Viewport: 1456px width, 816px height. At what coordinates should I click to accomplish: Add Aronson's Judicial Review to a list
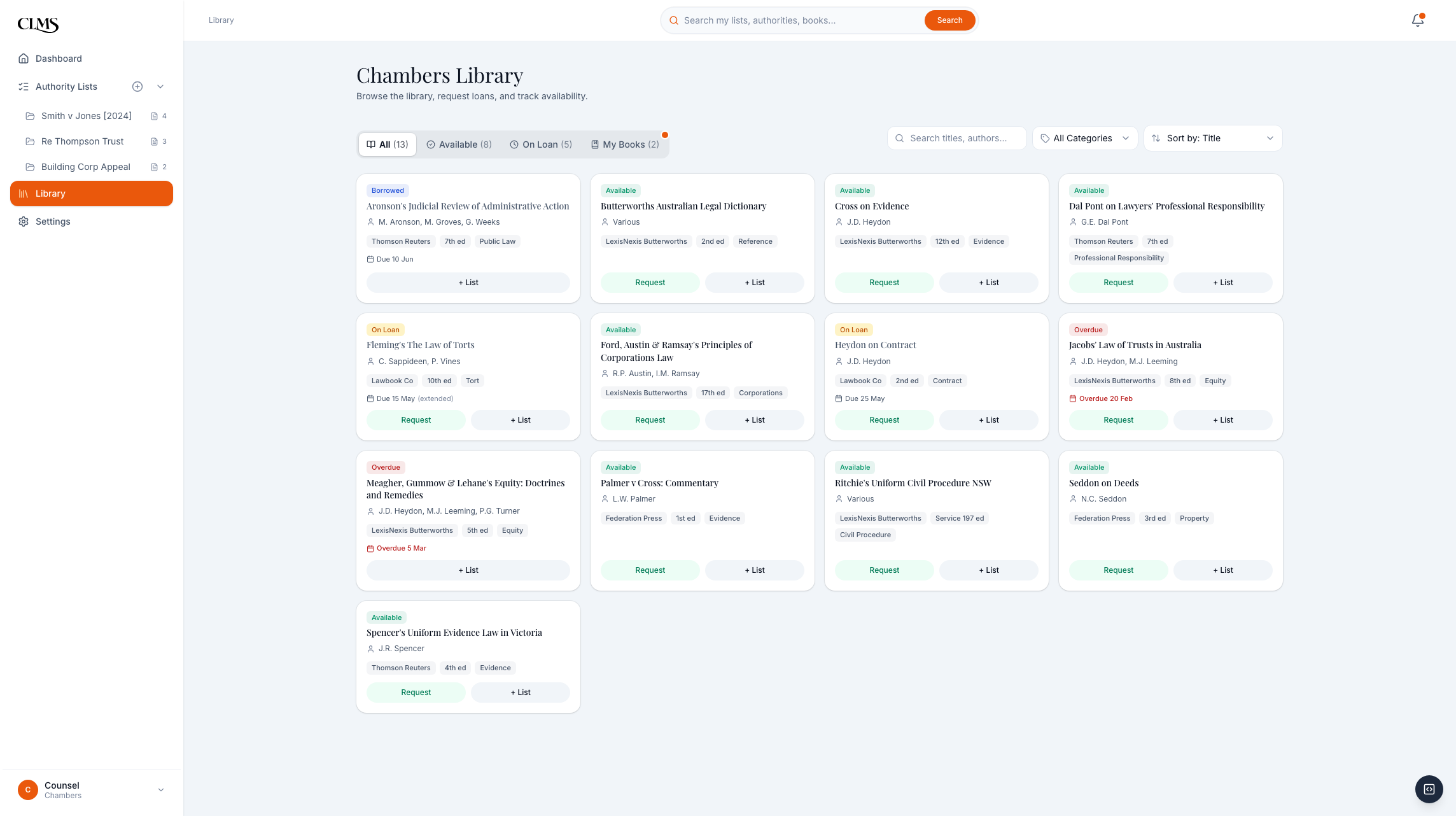[x=468, y=283]
